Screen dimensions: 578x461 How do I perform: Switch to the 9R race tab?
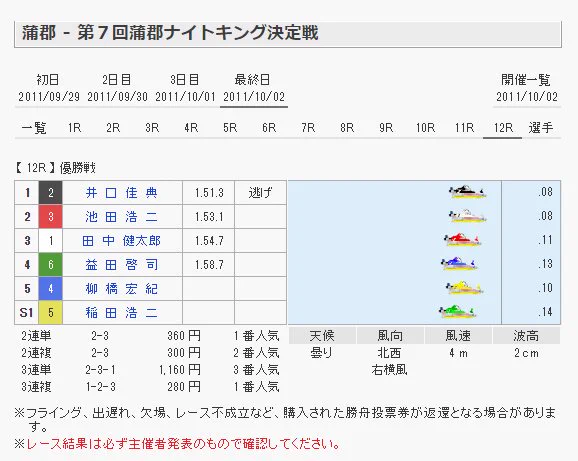(x=386, y=128)
